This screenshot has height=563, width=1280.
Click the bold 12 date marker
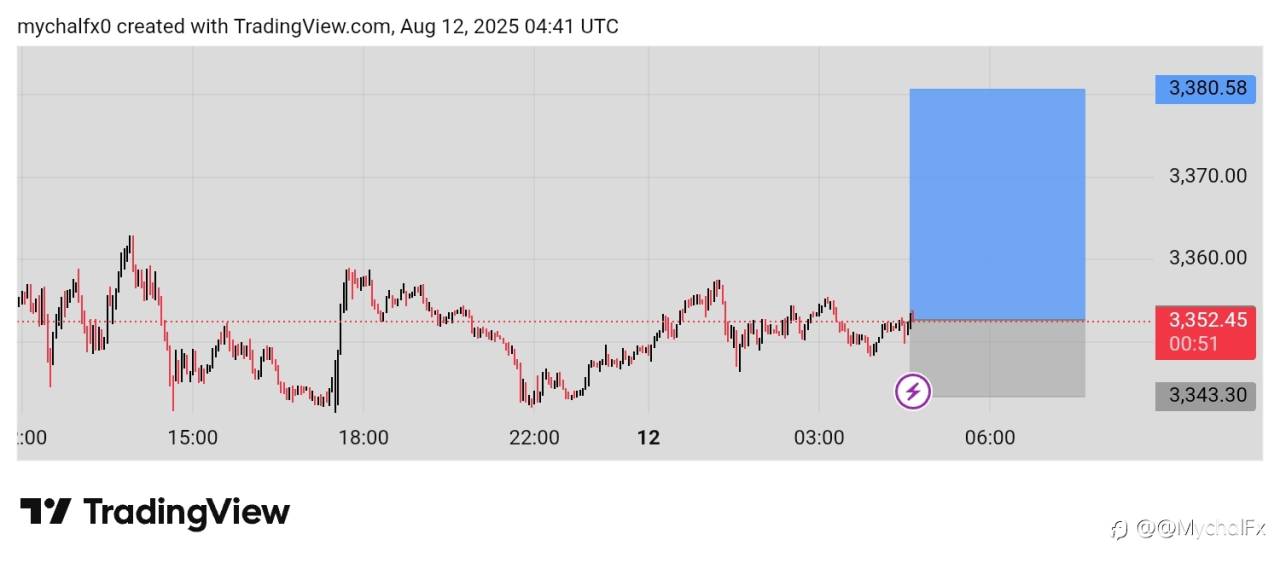pos(650,438)
